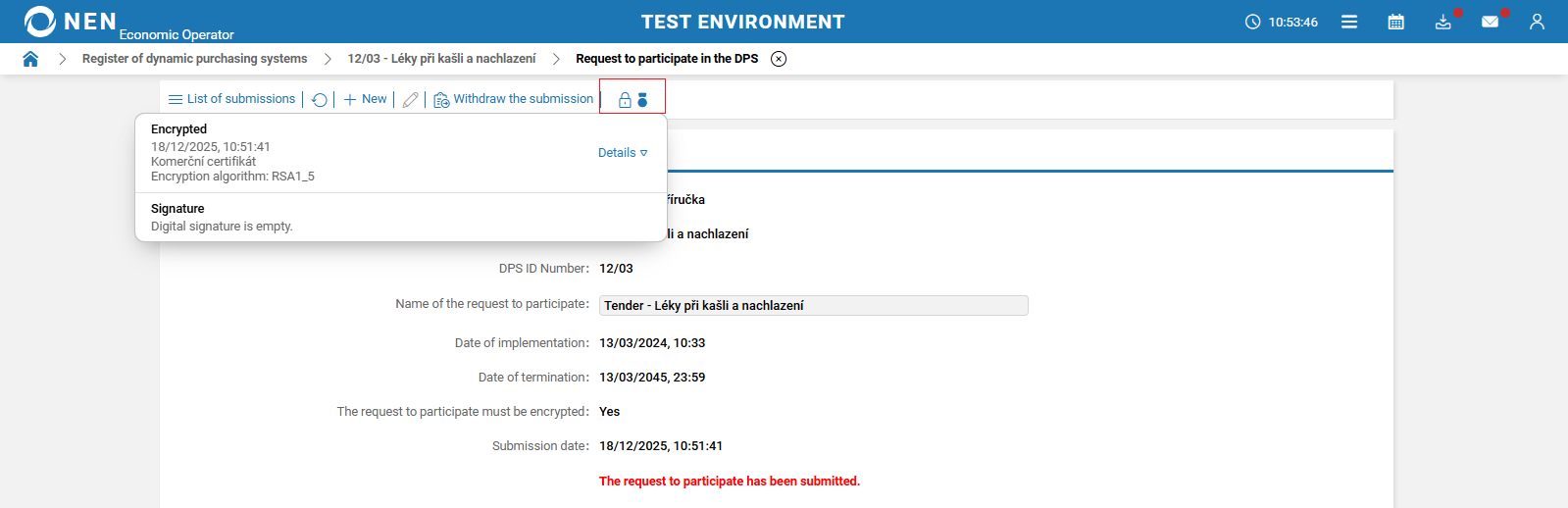Viewport: 1568px width, 508px height.
Task: Click the clock time display
Action: [x=1282, y=22]
